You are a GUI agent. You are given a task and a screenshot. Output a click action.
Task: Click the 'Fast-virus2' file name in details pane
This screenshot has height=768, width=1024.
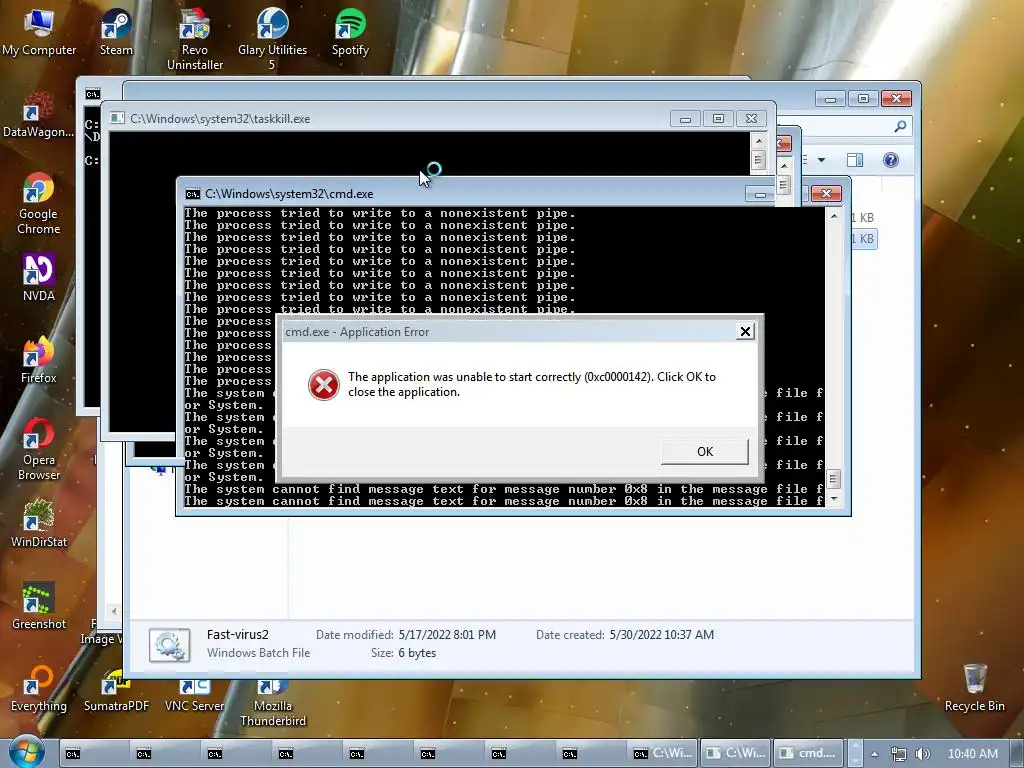pos(238,634)
